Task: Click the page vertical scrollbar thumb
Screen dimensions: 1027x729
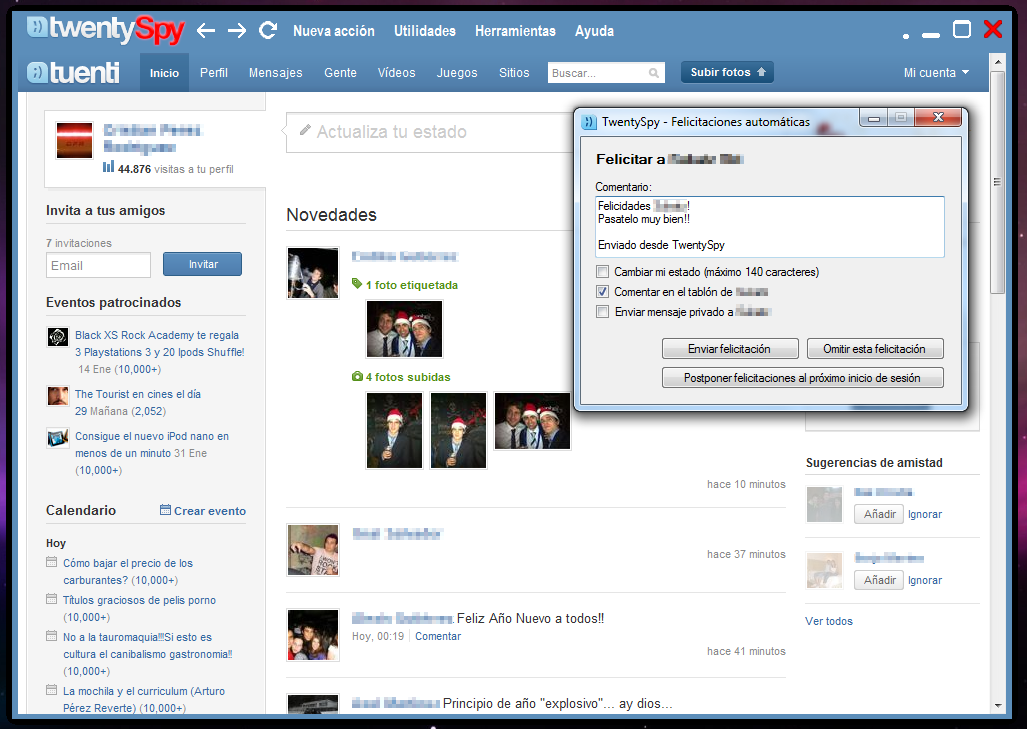Action: 997,183
